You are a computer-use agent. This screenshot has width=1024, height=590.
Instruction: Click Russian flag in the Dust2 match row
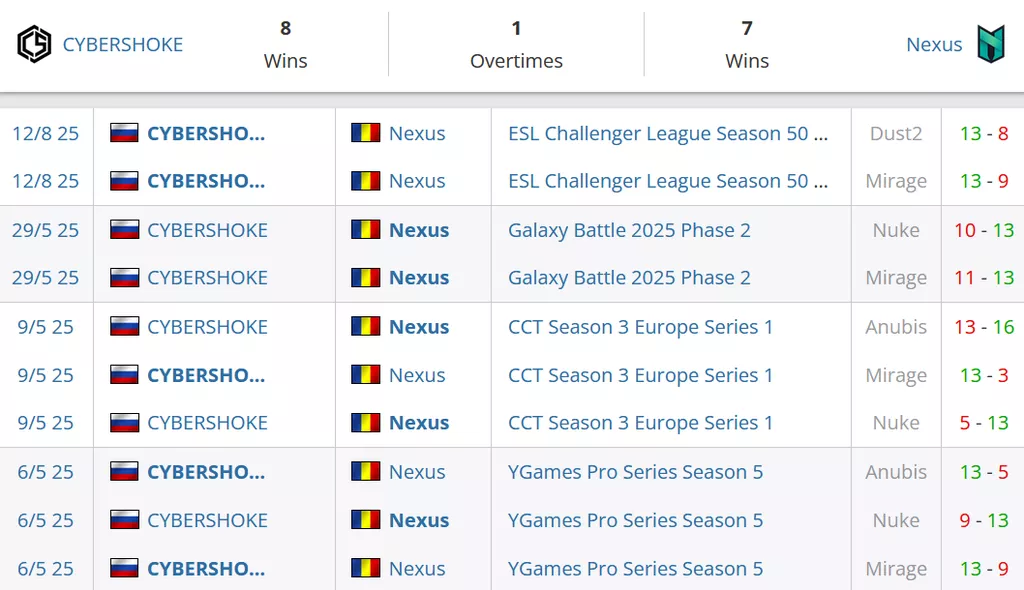pos(124,133)
